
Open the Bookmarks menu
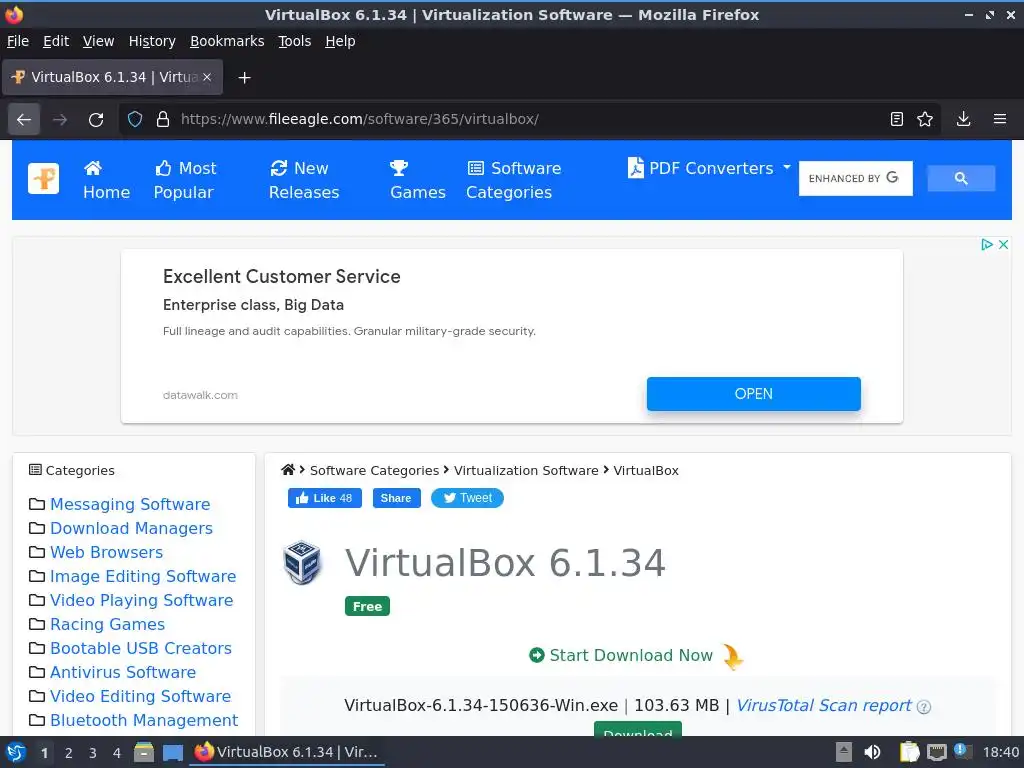[x=227, y=41]
